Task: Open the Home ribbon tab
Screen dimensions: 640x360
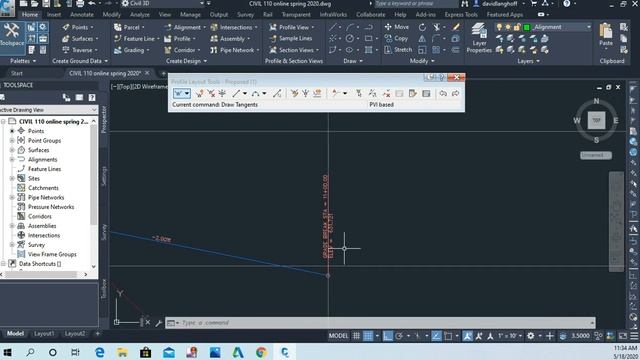Action: (29, 14)
